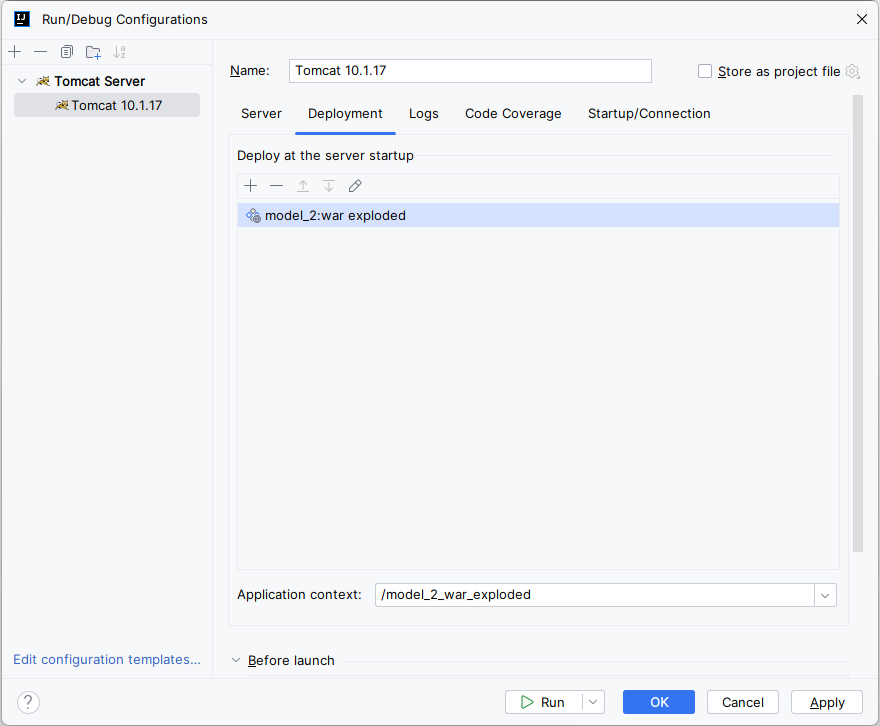
Task: Select the model_2:war exploded artifact row
Action: tap(538, 215)
